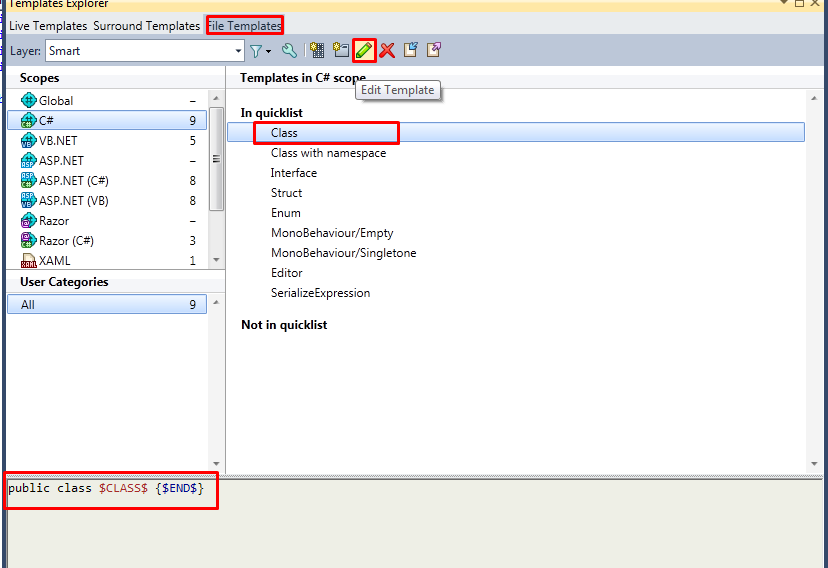
Task: Select the XAML scope label
Action: tap(55, 261)
